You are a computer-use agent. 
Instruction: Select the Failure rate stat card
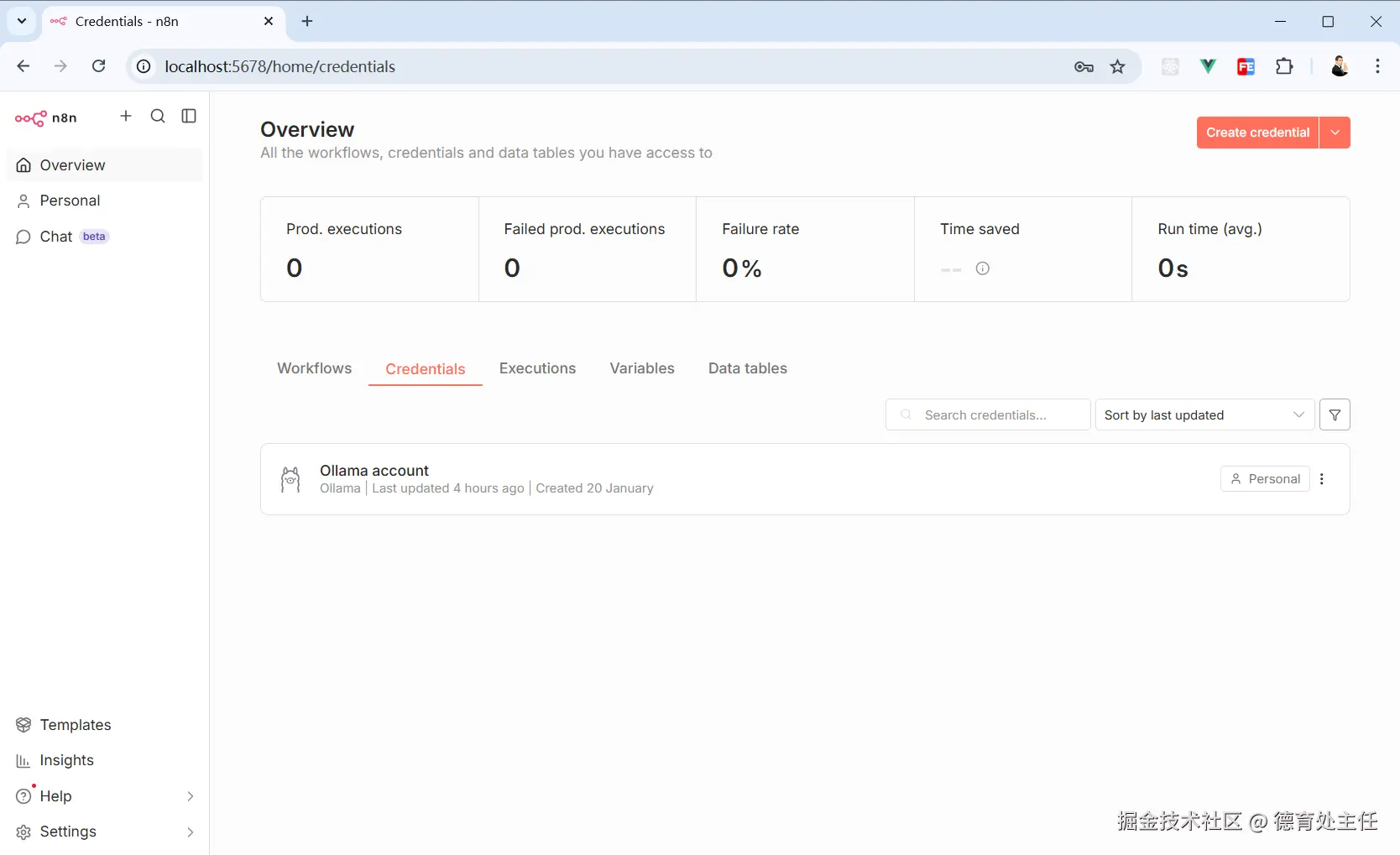tap(805, 249)
